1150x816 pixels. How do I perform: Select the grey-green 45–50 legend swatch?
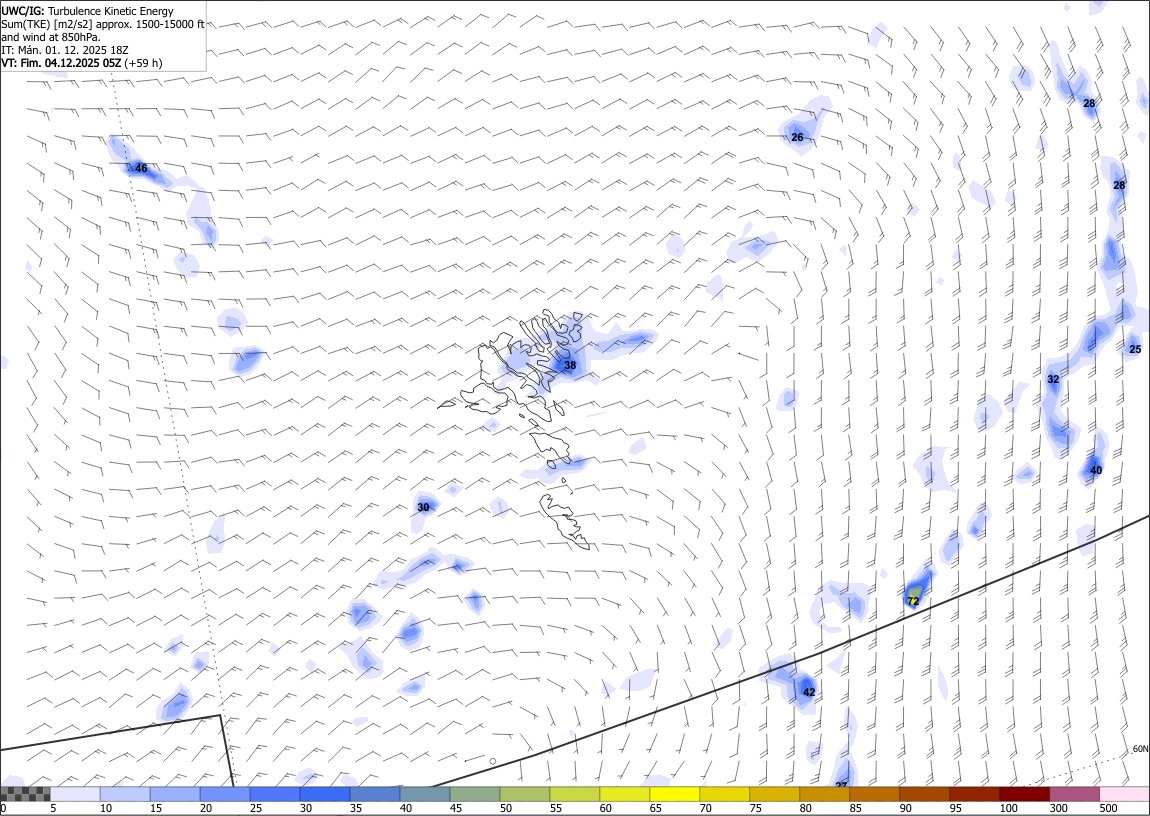pyautogui.click(x=475, y=794)
